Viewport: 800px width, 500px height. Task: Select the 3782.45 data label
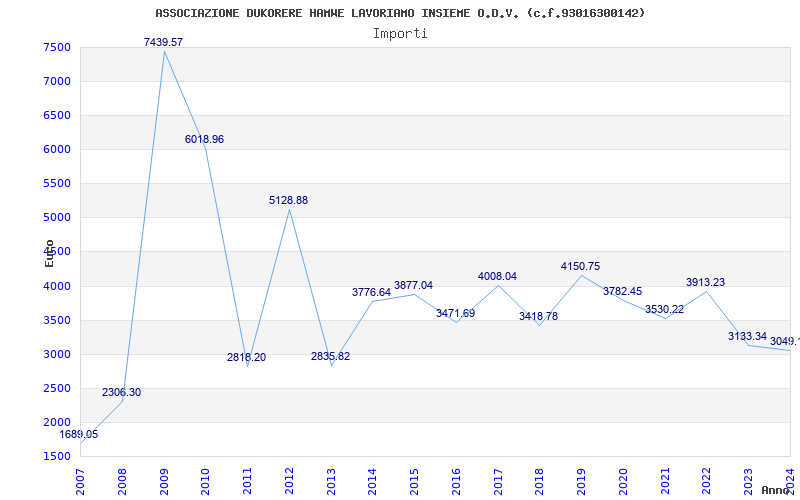coord(622,291)
